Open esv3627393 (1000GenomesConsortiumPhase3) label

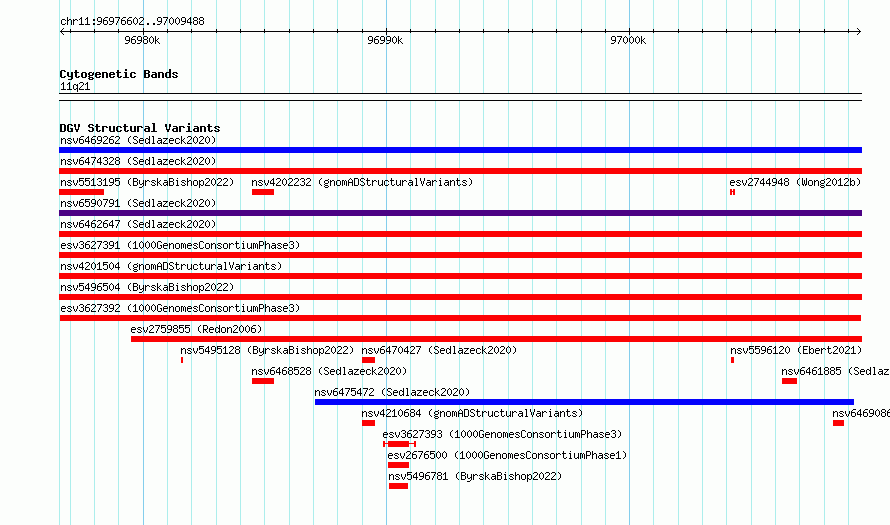point(502,434)
